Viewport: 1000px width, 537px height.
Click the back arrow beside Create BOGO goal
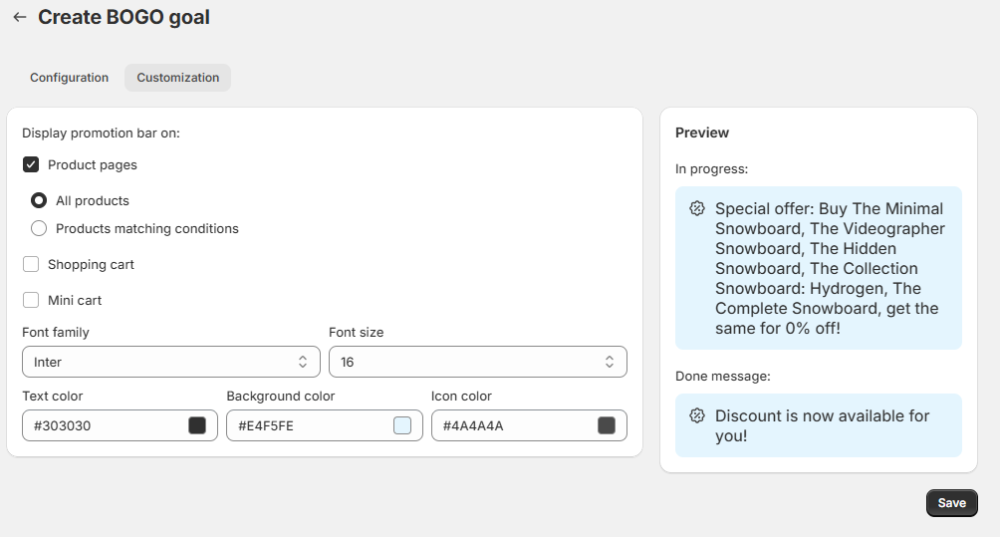point(19,18)
